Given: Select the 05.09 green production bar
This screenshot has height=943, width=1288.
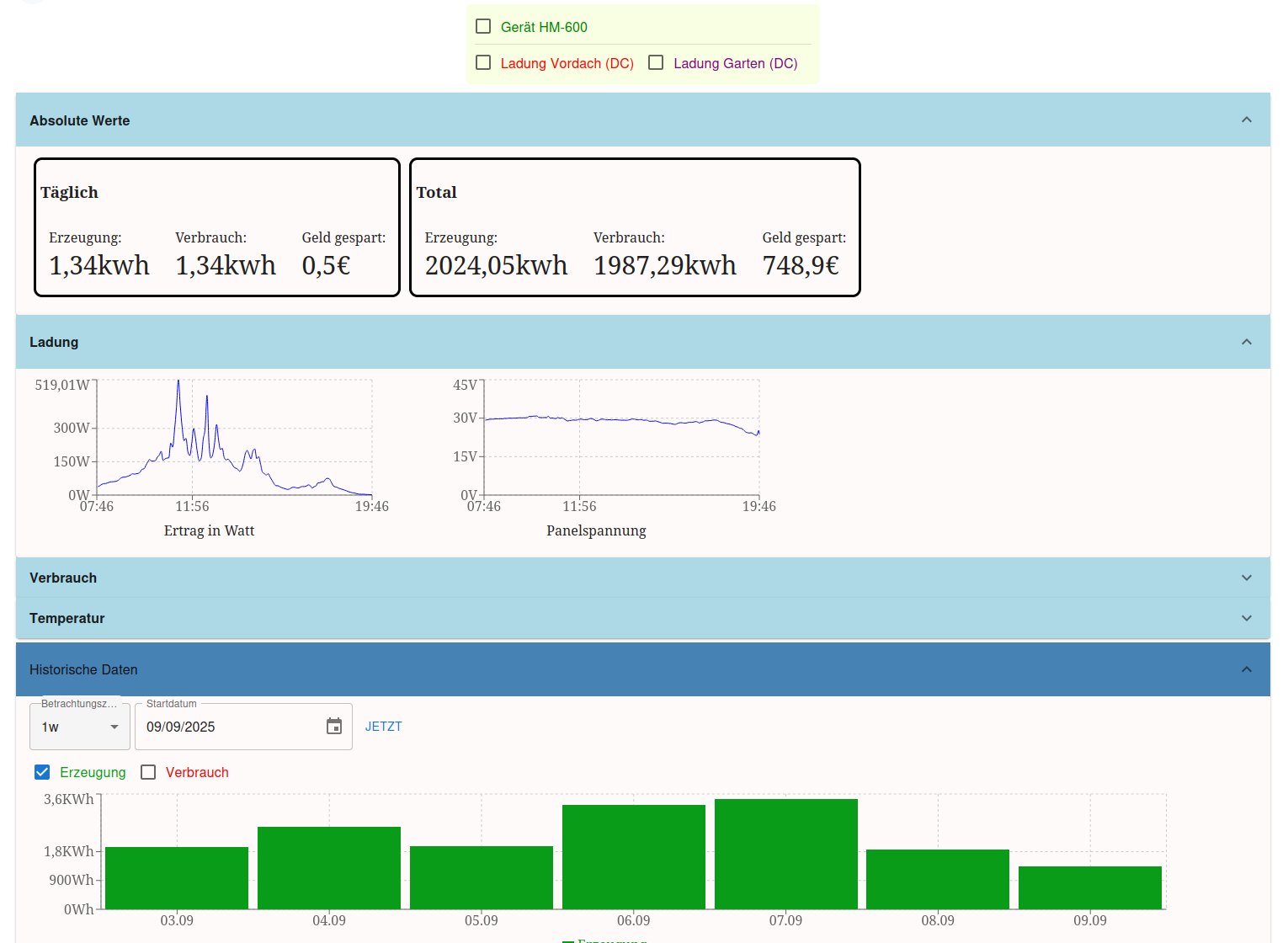Looking at the screenshot, I should (x=482, y=877).
